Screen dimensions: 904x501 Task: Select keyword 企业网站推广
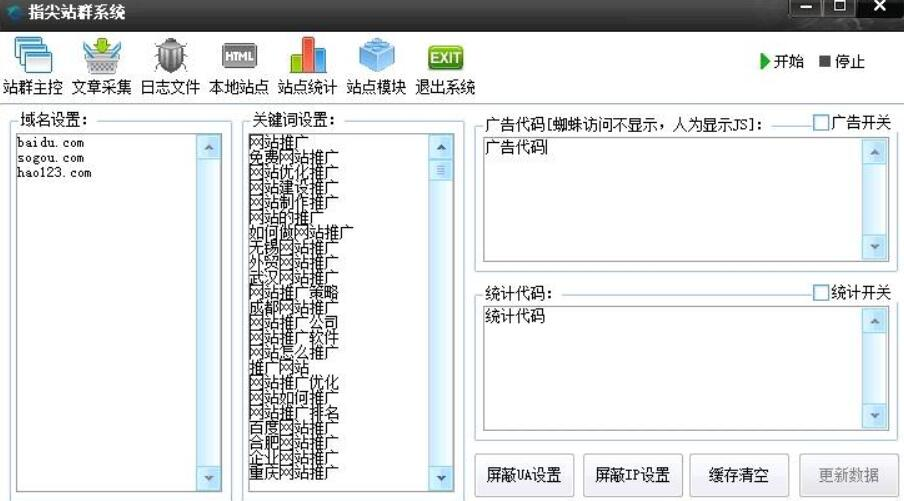tap(294, 458)
